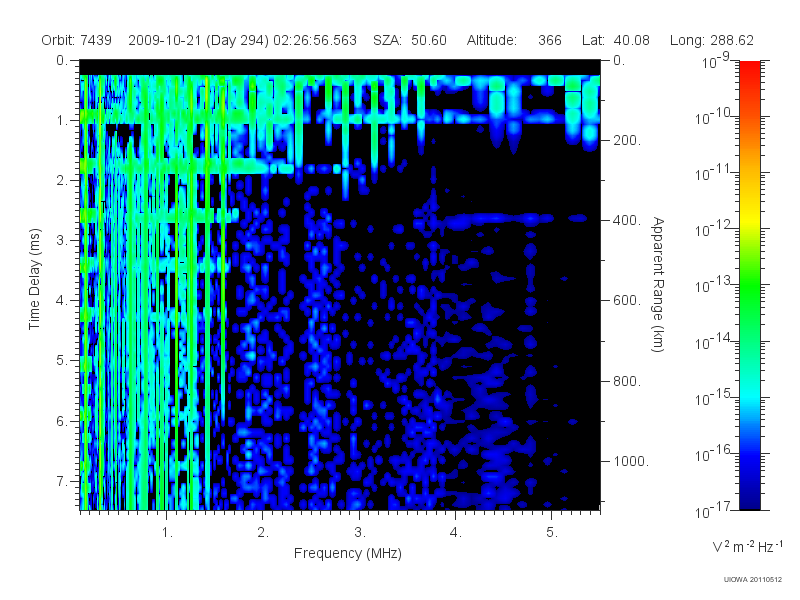Click frequency tick label '2.'

pos(263,532)
